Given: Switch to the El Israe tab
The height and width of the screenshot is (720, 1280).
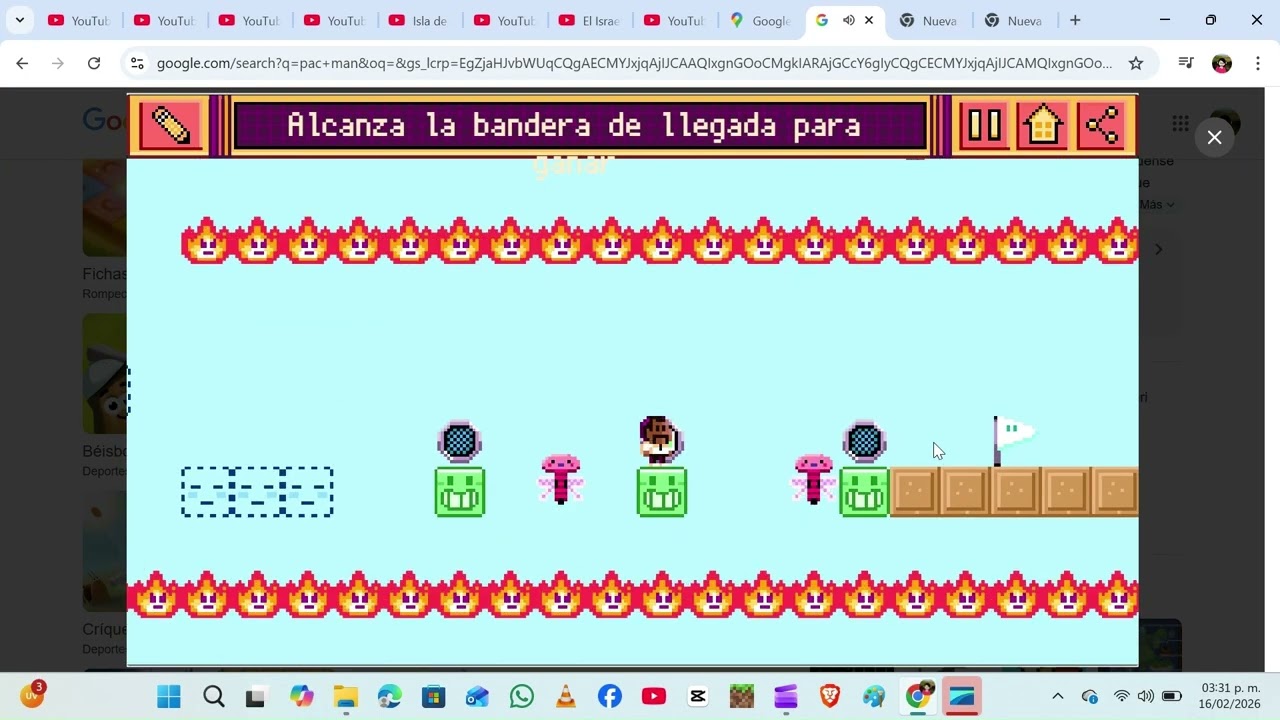Looking at the screenshot, I should 591,20.
